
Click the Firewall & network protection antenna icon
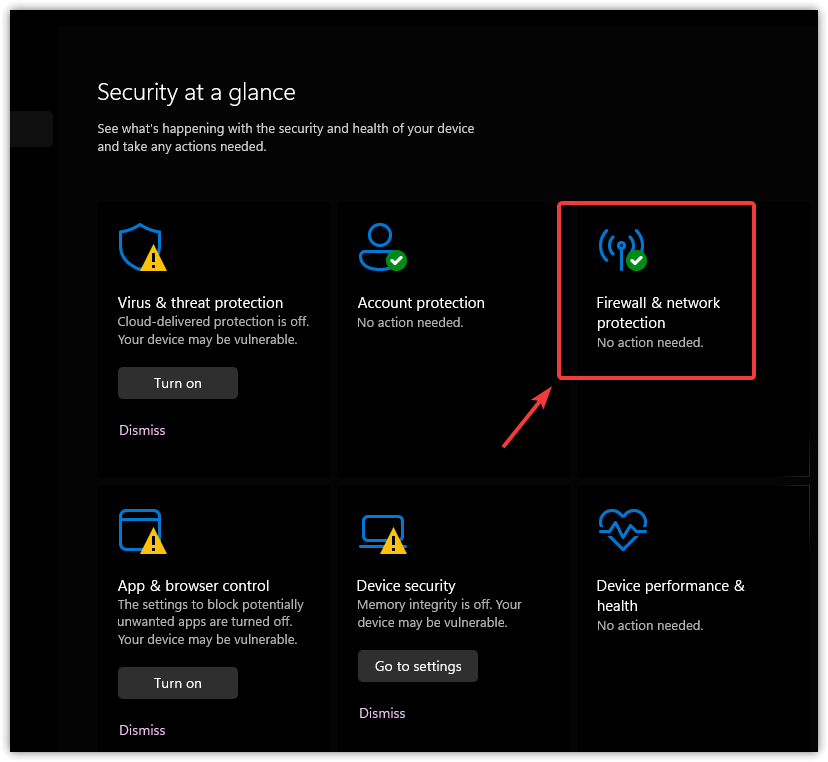621,248
